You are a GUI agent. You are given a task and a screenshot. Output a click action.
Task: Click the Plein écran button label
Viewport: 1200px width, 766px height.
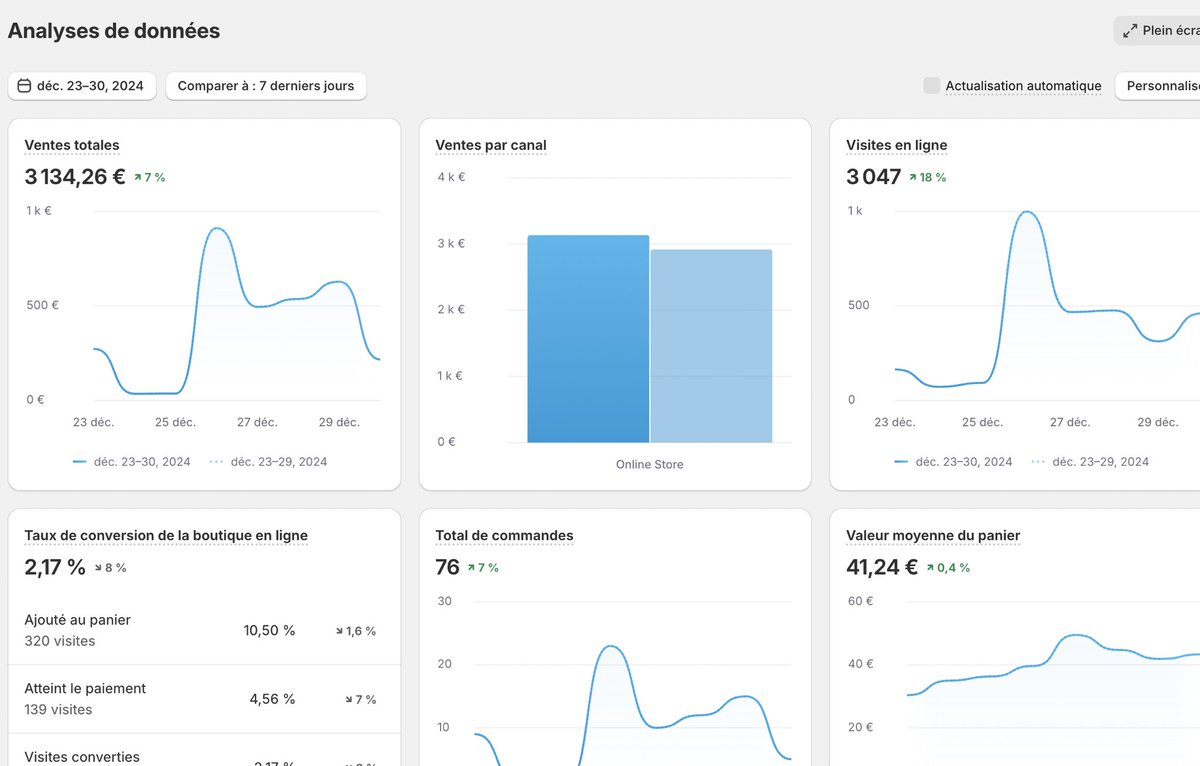(x=1171, y=31)
